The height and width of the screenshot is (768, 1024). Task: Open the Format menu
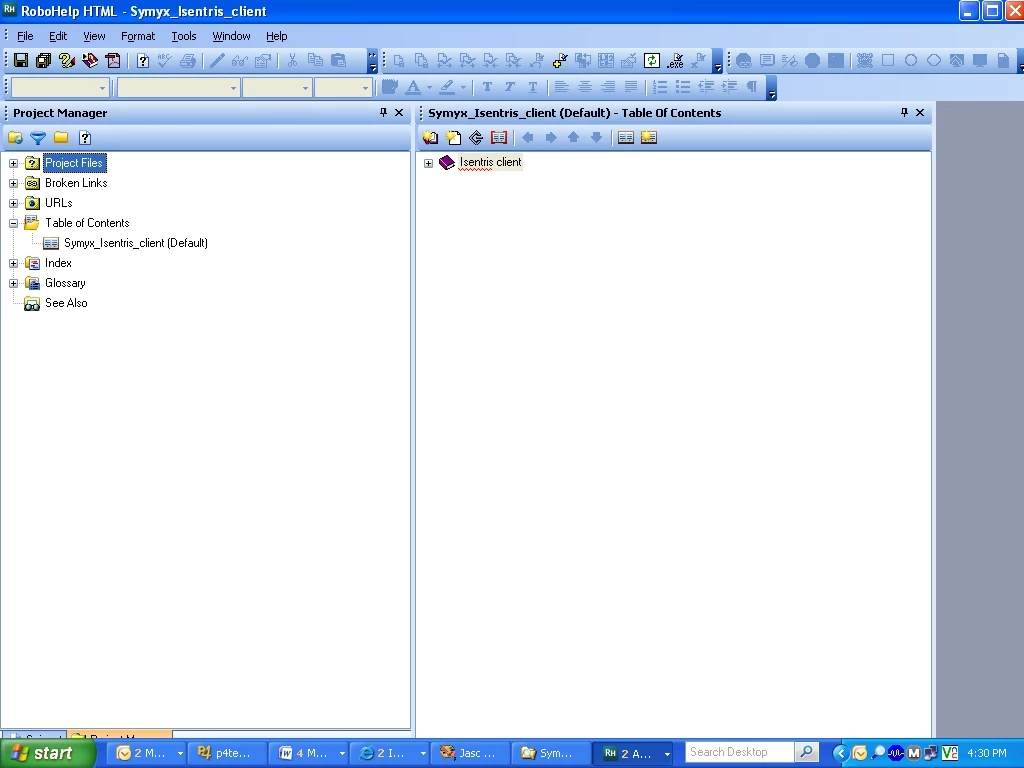click(138, 36)
